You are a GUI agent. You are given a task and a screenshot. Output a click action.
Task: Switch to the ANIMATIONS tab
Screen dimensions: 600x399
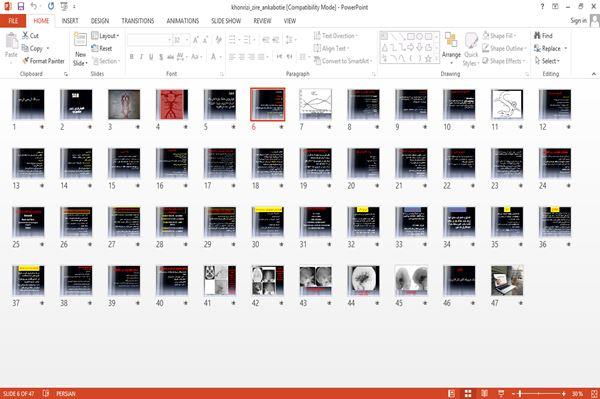[x=183, y=21]
